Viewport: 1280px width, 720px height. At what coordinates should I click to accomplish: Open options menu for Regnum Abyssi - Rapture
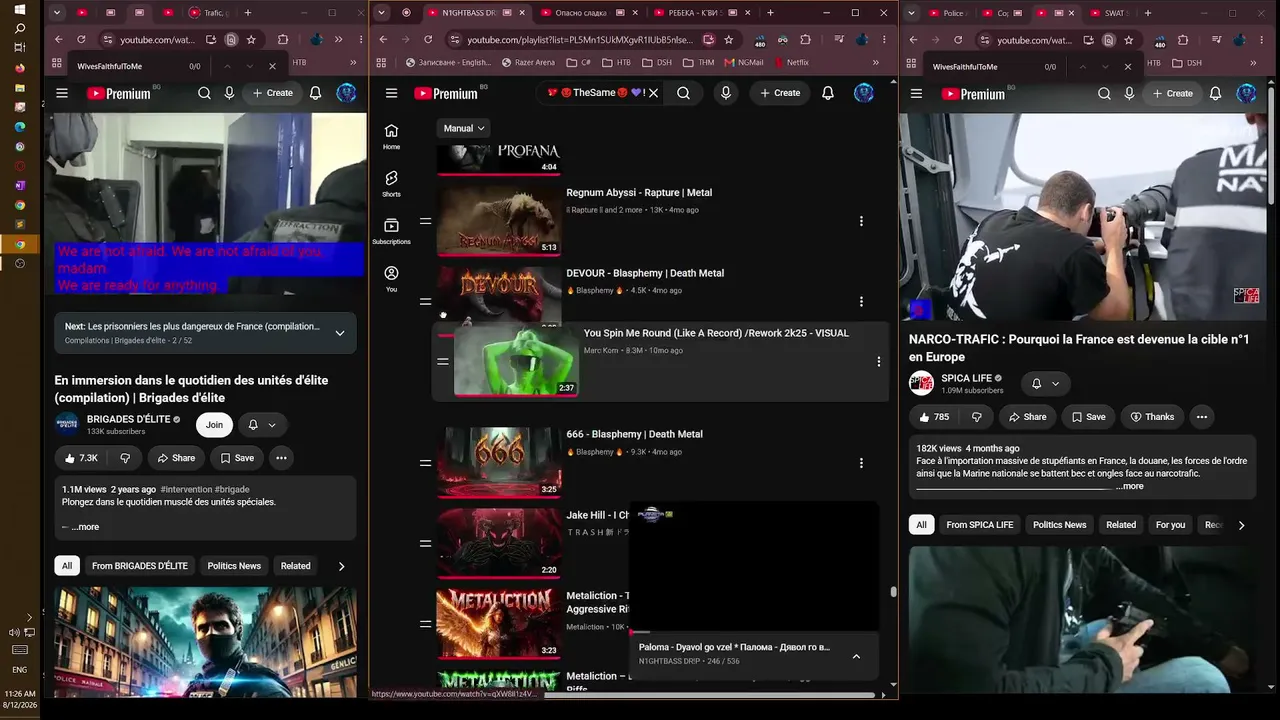tap(861, 221)
